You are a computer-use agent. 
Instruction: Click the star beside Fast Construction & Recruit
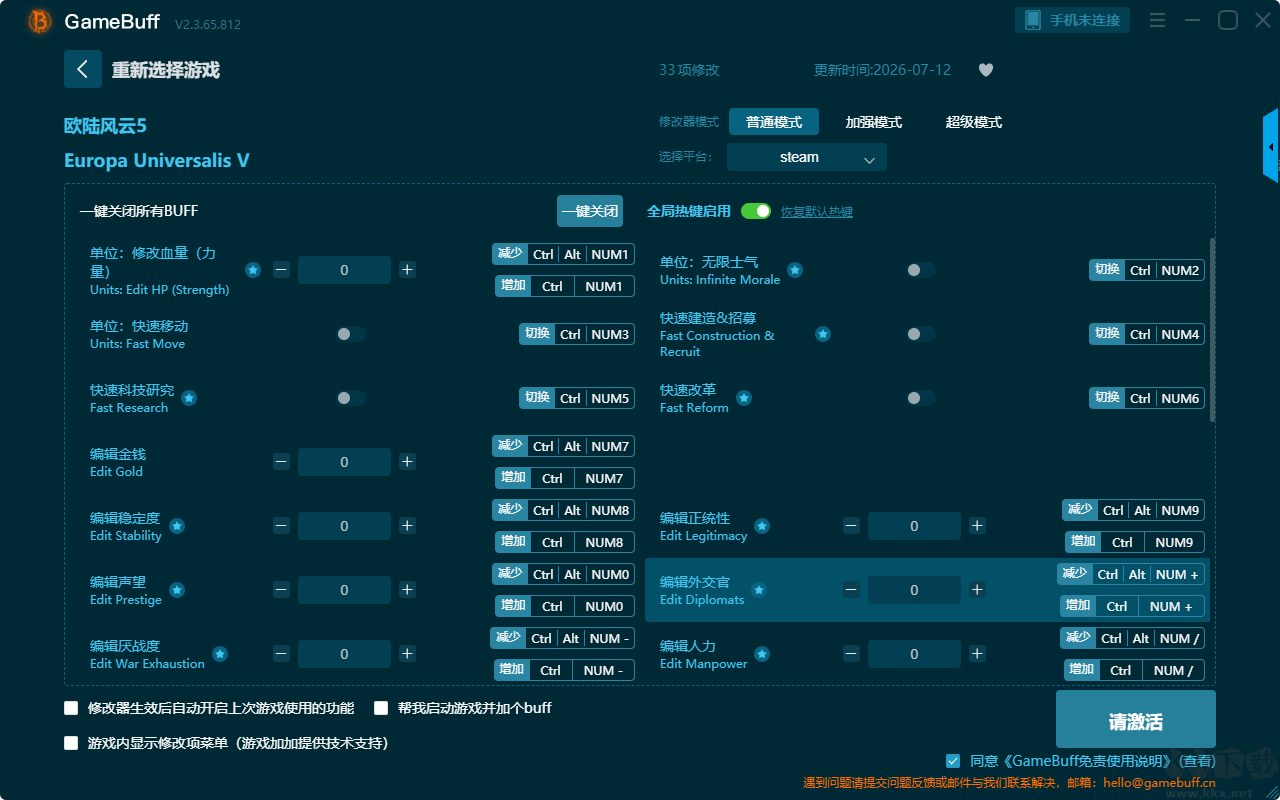[823, 334]
